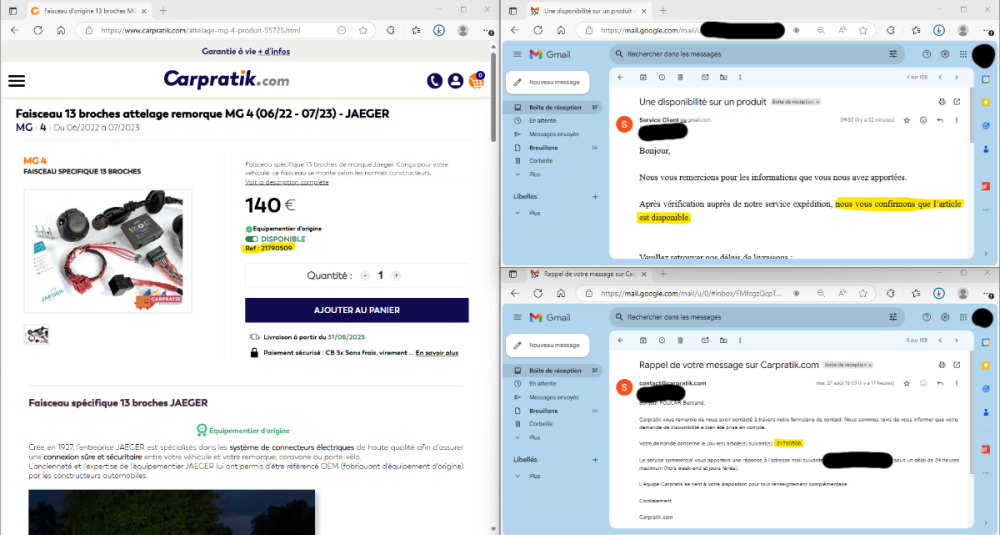
Task: Expand 'Plus' under Corbeille in 'Une disponibilité' window
Action: coord(534,174)
